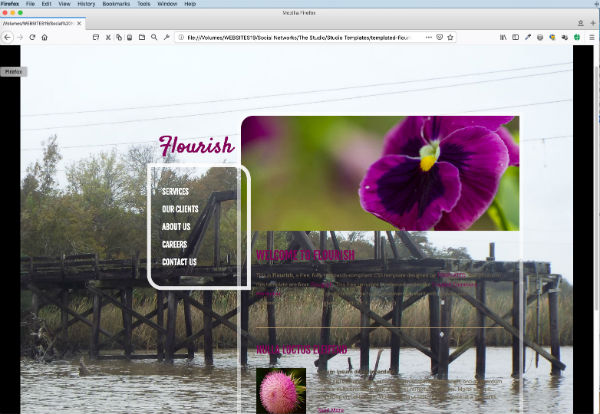Open the Tools menu
The height and width of the screenshot is (414, 600).
143,4
